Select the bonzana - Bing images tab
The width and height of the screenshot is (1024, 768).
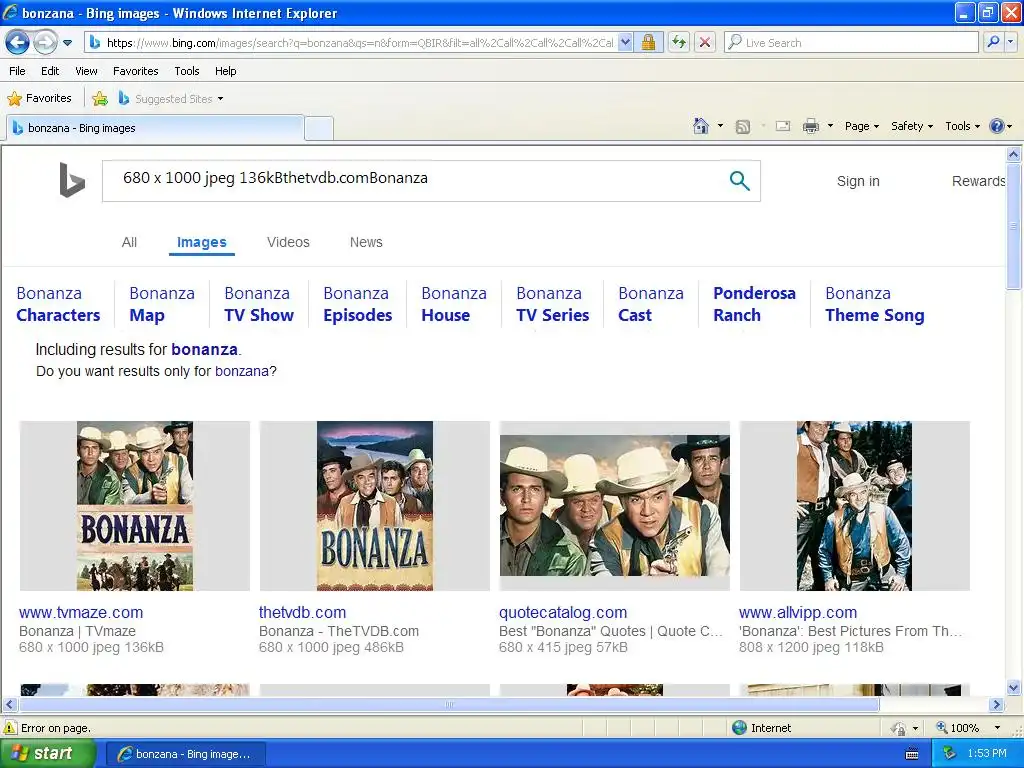155,128
